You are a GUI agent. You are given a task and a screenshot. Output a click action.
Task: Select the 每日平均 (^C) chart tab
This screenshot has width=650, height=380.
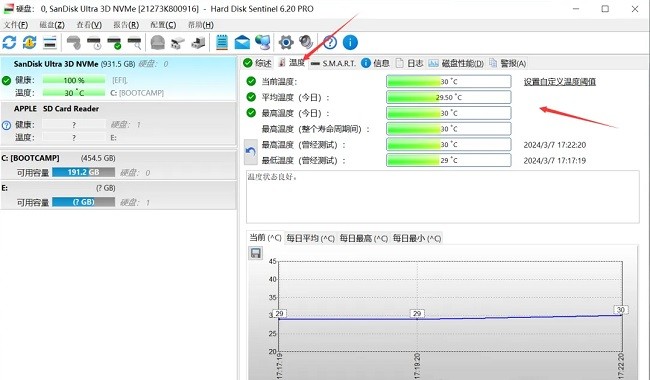pyautogui.click(x=310, y=238)
